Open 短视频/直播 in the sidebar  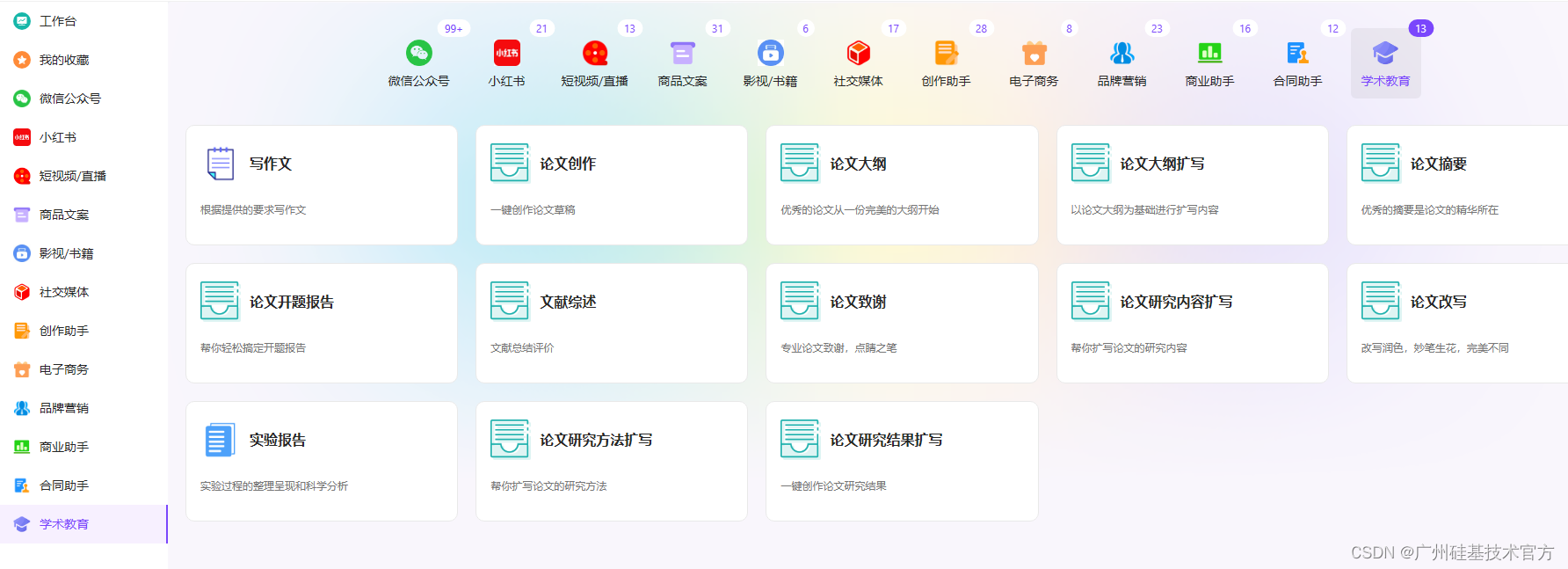83,176
